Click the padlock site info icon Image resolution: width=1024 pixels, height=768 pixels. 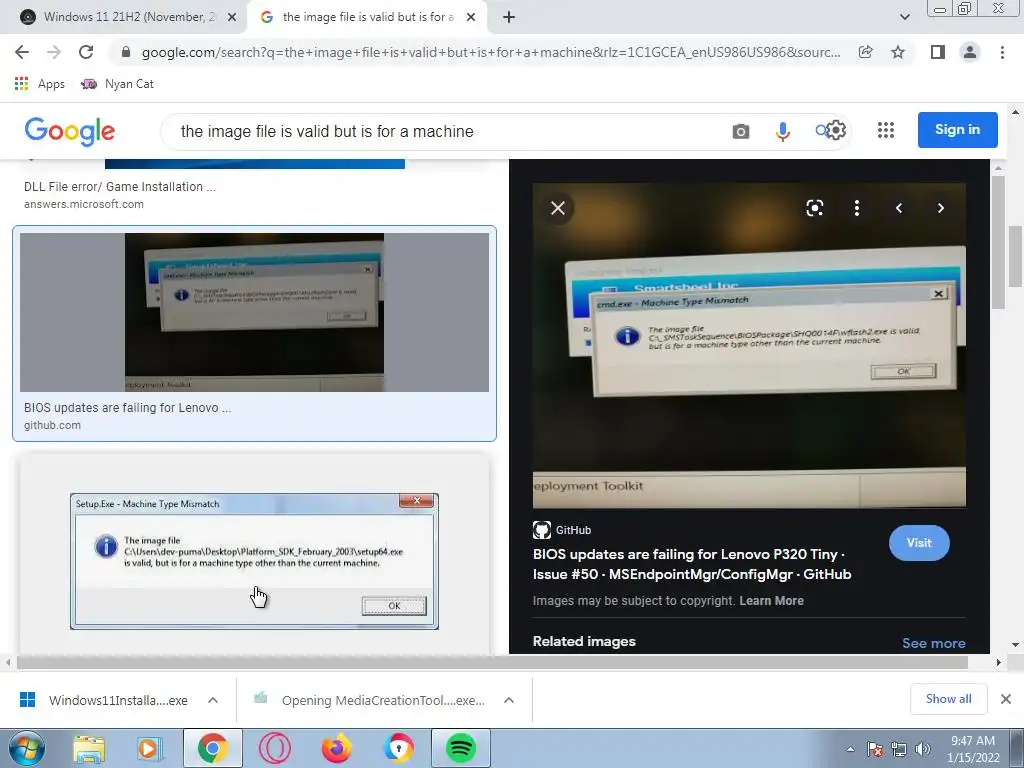[126, 52]
